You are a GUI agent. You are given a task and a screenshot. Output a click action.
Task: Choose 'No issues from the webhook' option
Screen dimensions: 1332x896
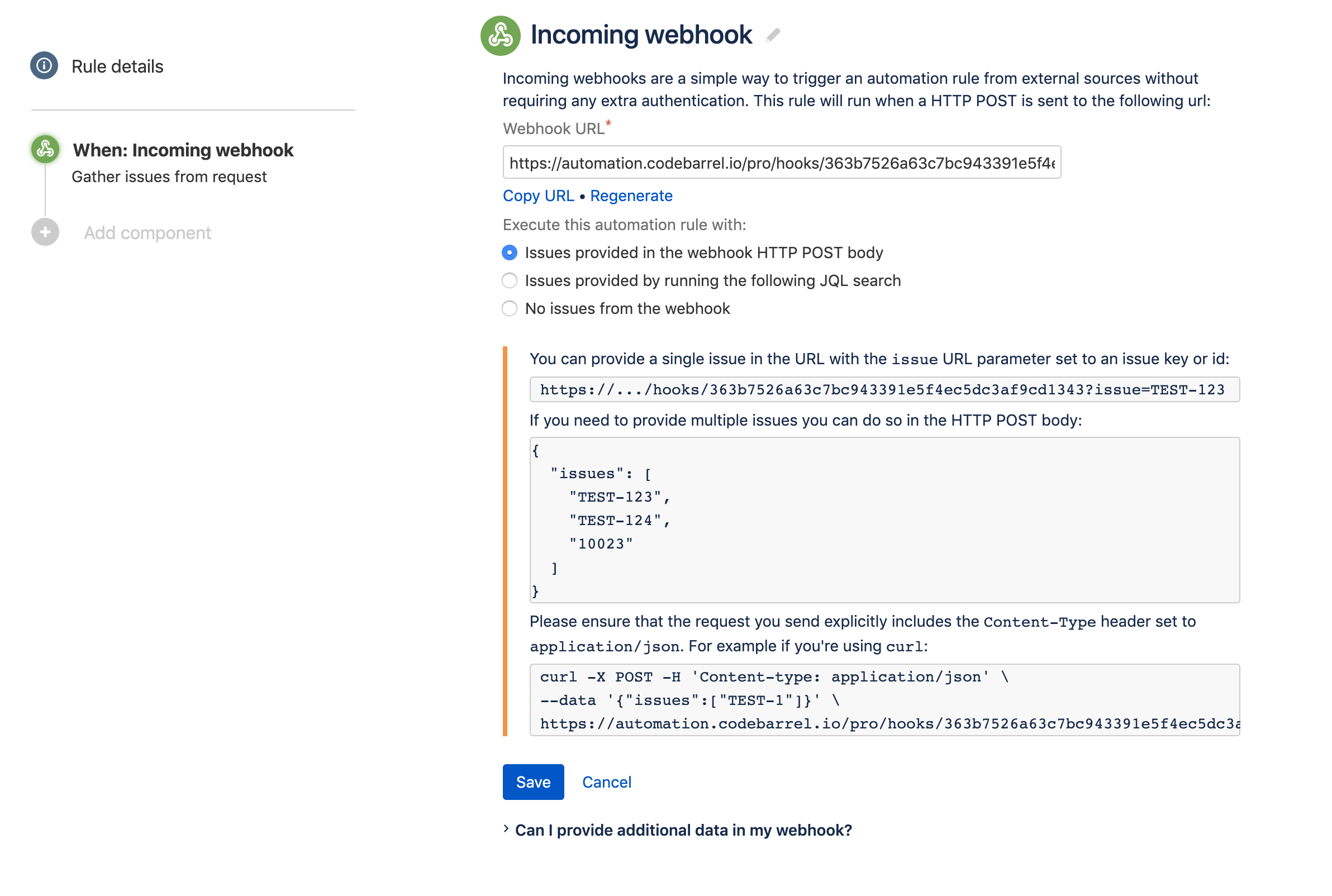click(509, 308)
